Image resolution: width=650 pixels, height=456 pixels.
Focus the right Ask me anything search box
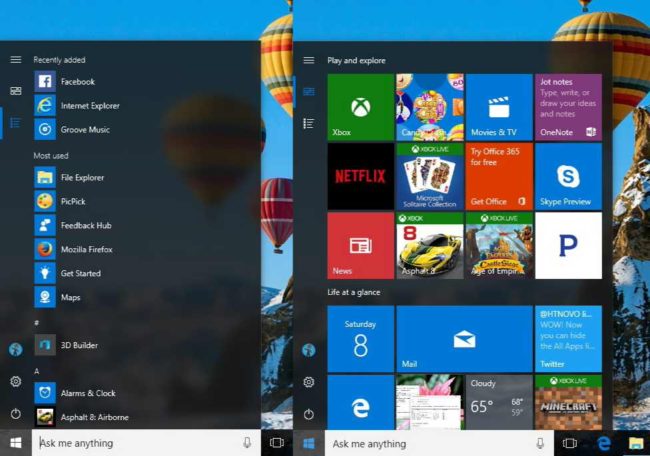(439, 444)
